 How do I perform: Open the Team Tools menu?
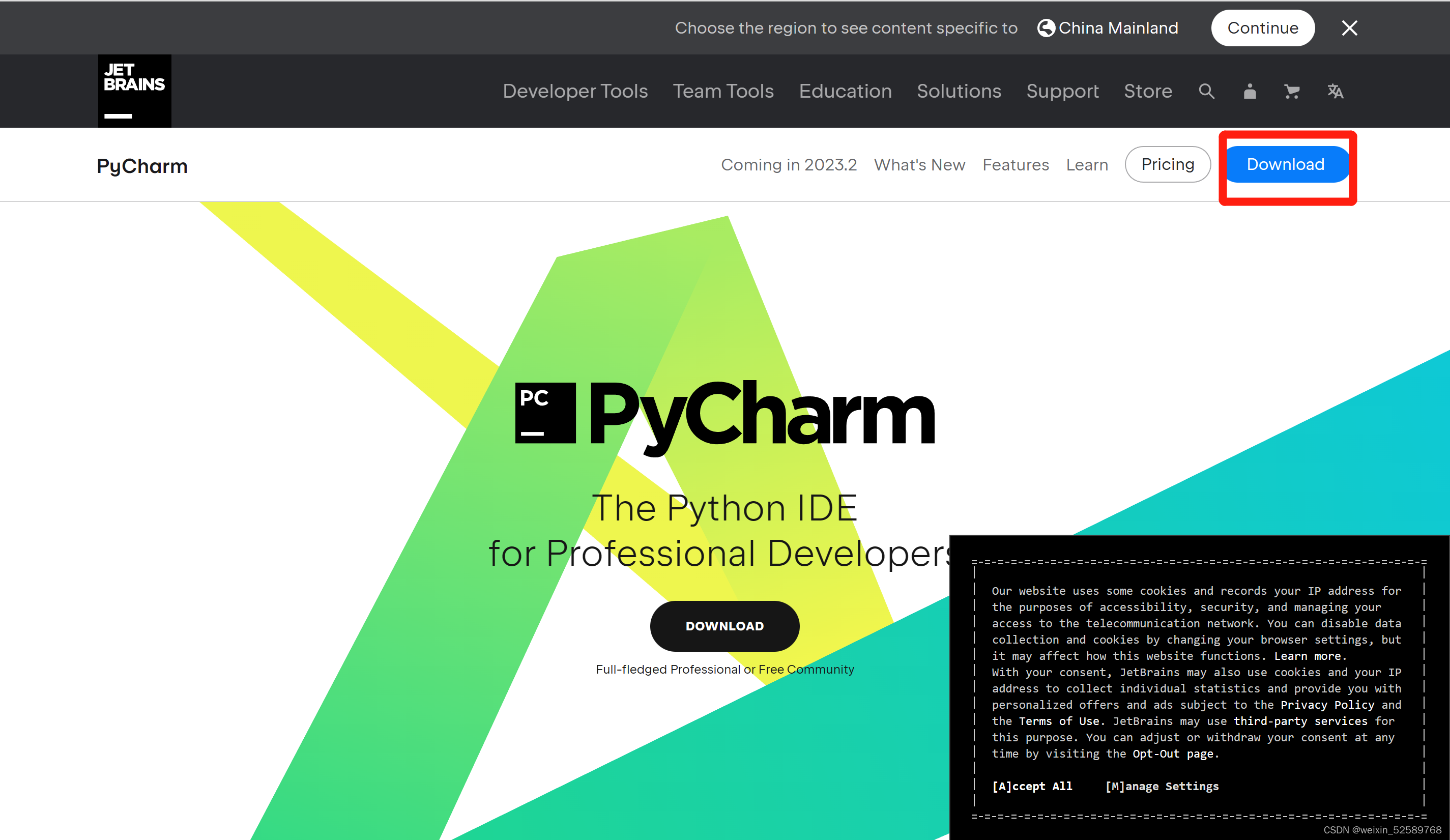point(722,91)
